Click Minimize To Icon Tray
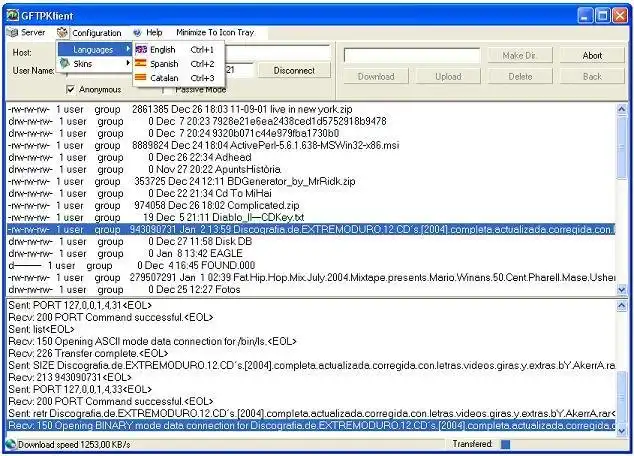The image size is (634, 456). click(215, 32)
